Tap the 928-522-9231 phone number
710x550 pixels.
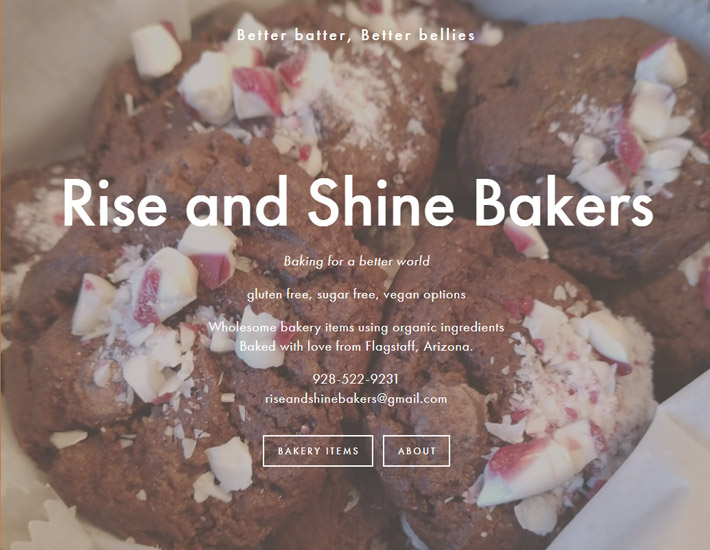coord(355,379)
